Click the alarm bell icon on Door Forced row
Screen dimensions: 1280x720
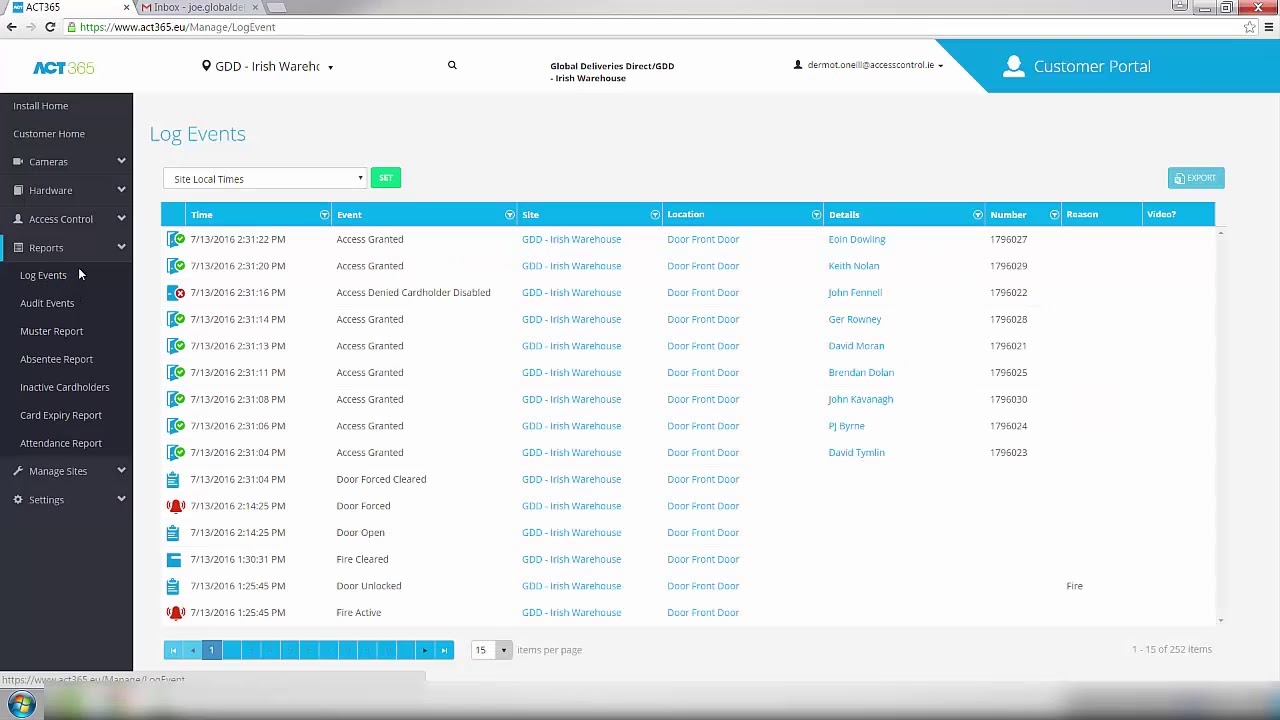176,506
